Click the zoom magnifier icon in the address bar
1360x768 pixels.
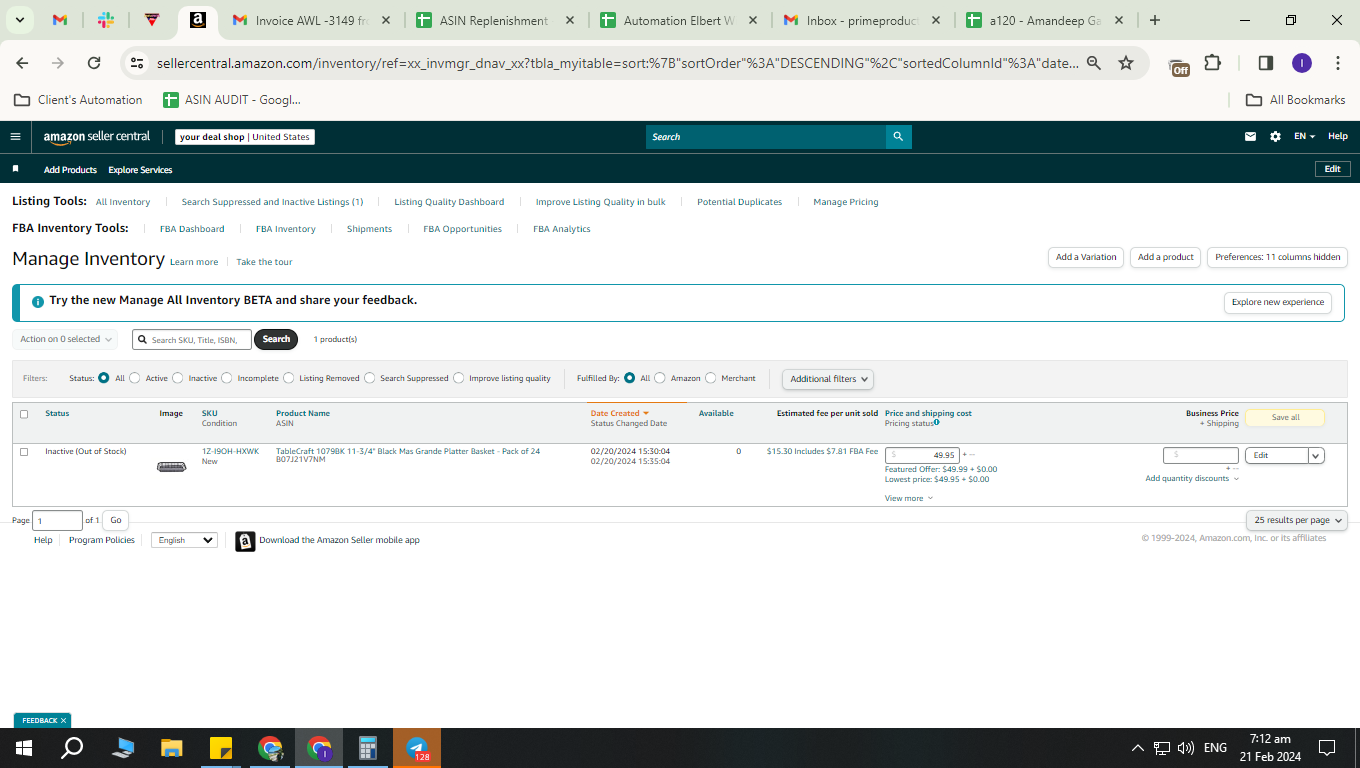click(x=1093, y=63)
